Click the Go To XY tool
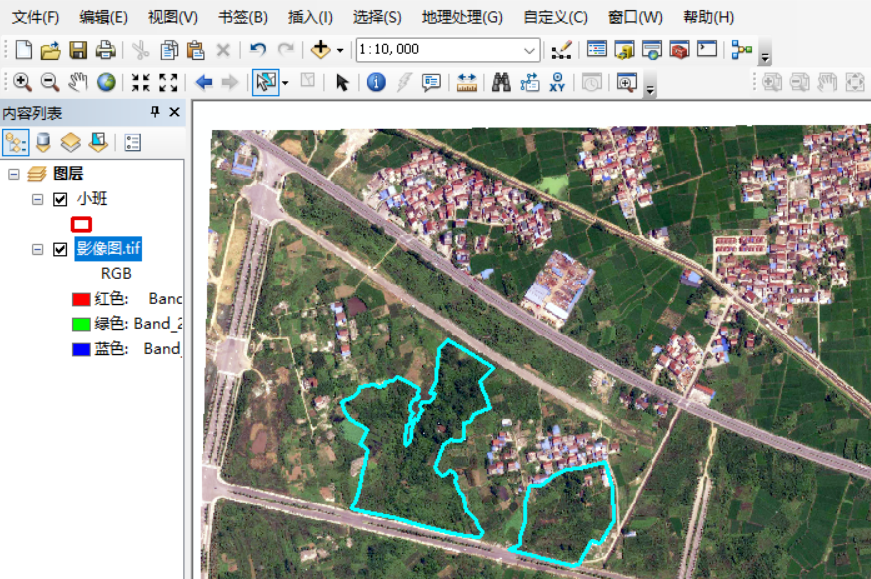Image resolution: width=871 pixels, height=579 pixels. 558,82
